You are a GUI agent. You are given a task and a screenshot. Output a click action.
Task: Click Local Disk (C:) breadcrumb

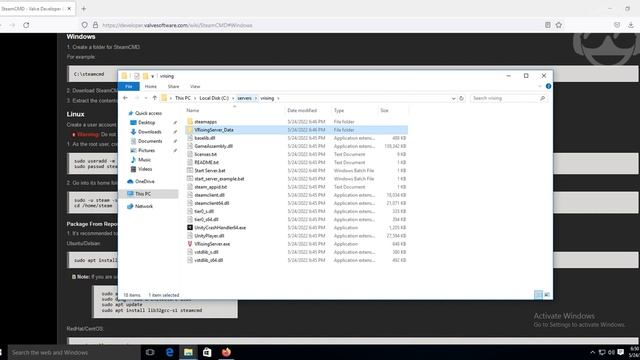pyautogui.click(x=214, y=98)
